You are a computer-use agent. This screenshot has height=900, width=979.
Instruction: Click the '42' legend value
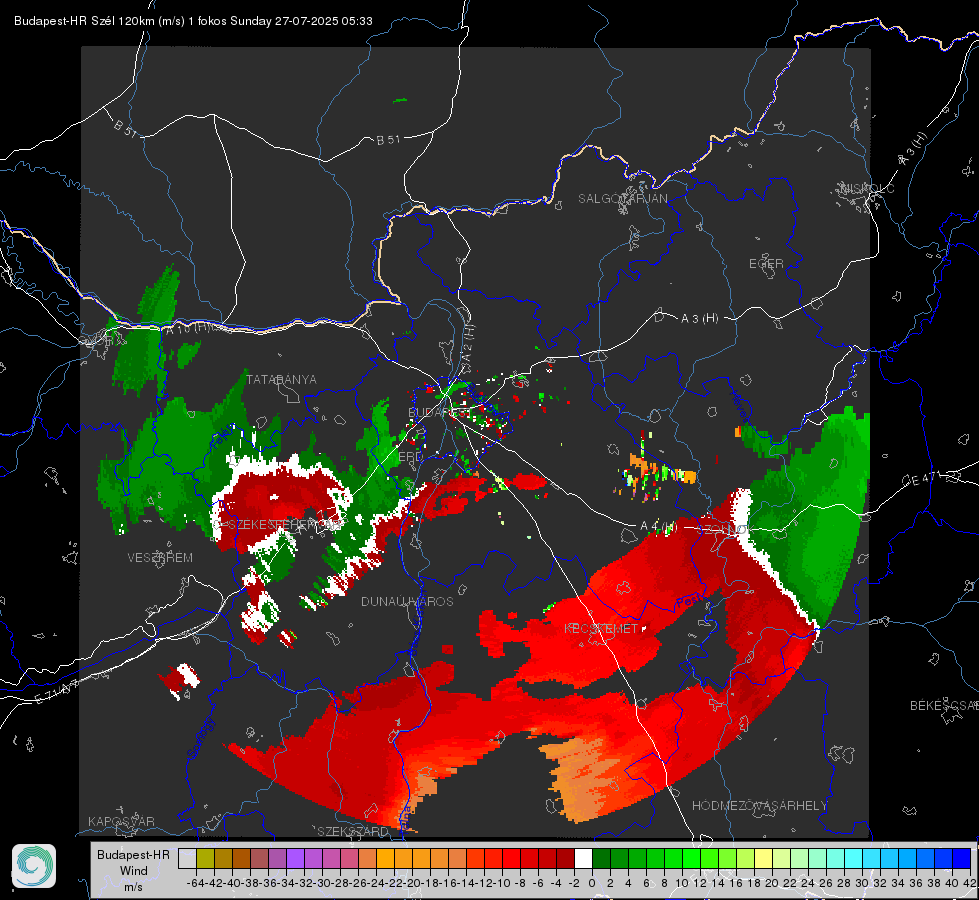click(x=970, y=883)
